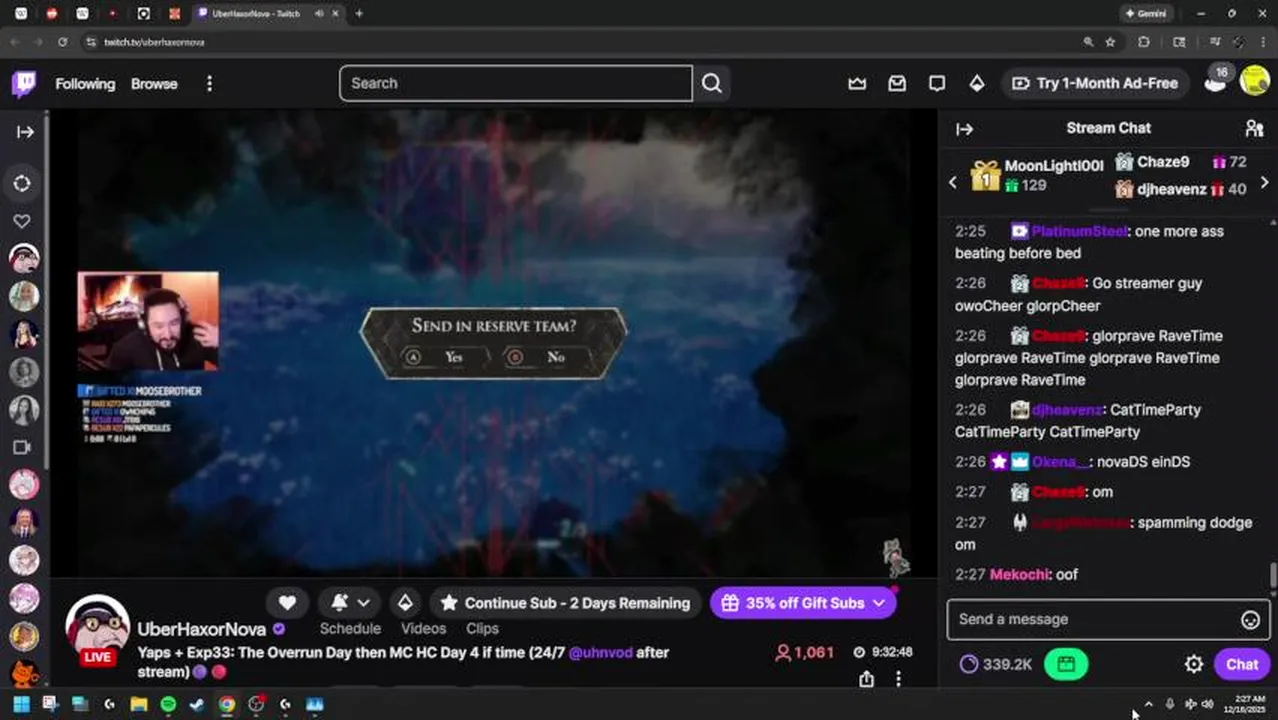The height and width of the screenshot is (720, 1278).
Task: Open Chrome extensions puzzle icon
Action: [x=1144, y=42]
